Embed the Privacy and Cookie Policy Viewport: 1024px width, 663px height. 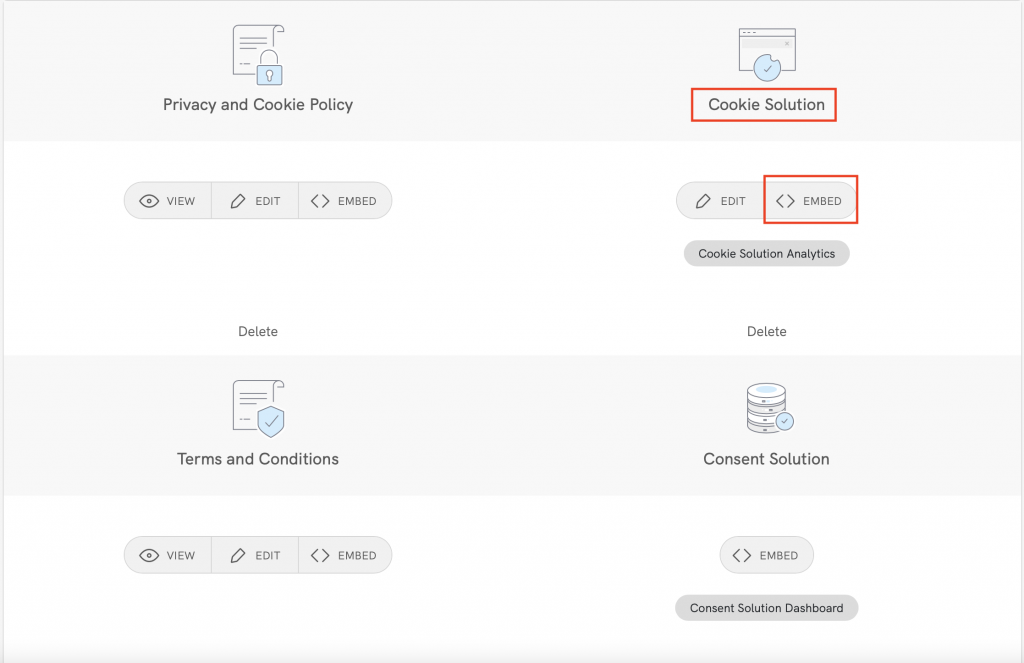pyautogui.click(x=345, y=200)
